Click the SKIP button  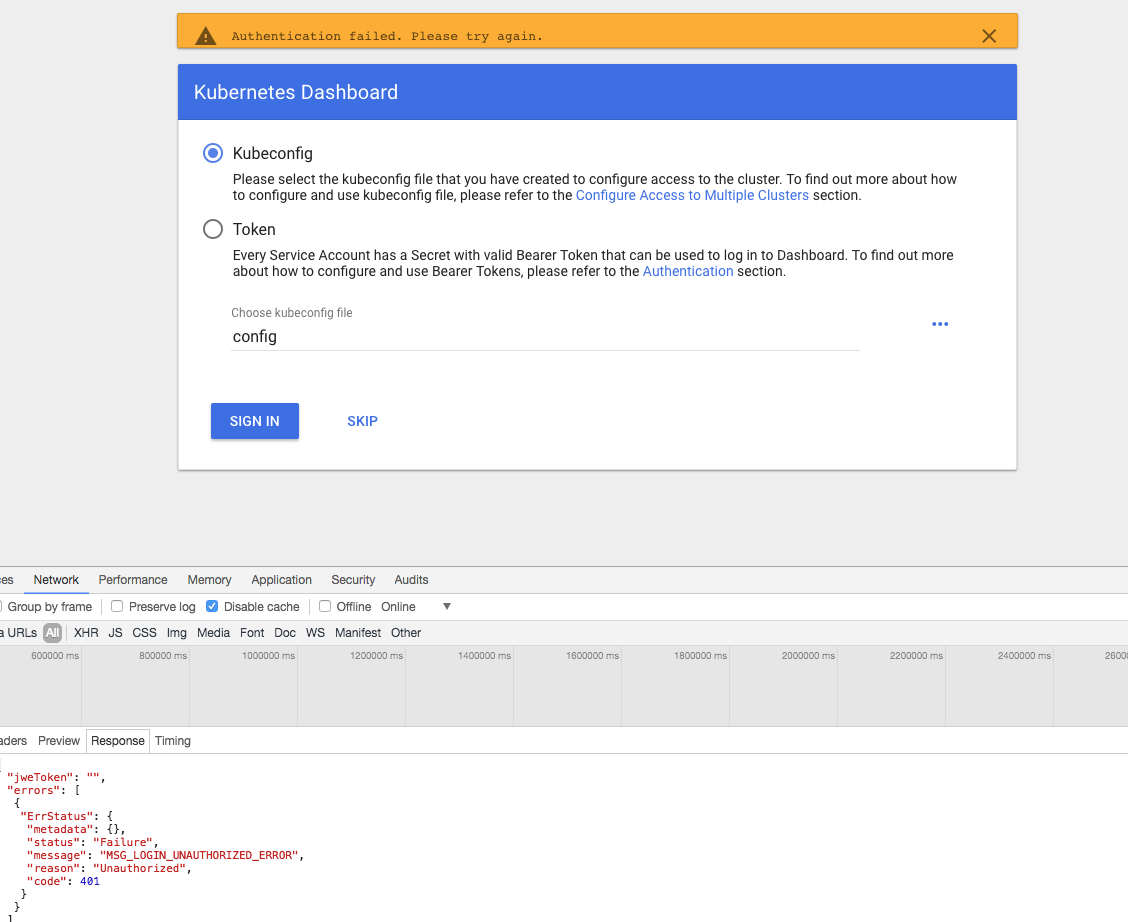(x=363, y=421)
